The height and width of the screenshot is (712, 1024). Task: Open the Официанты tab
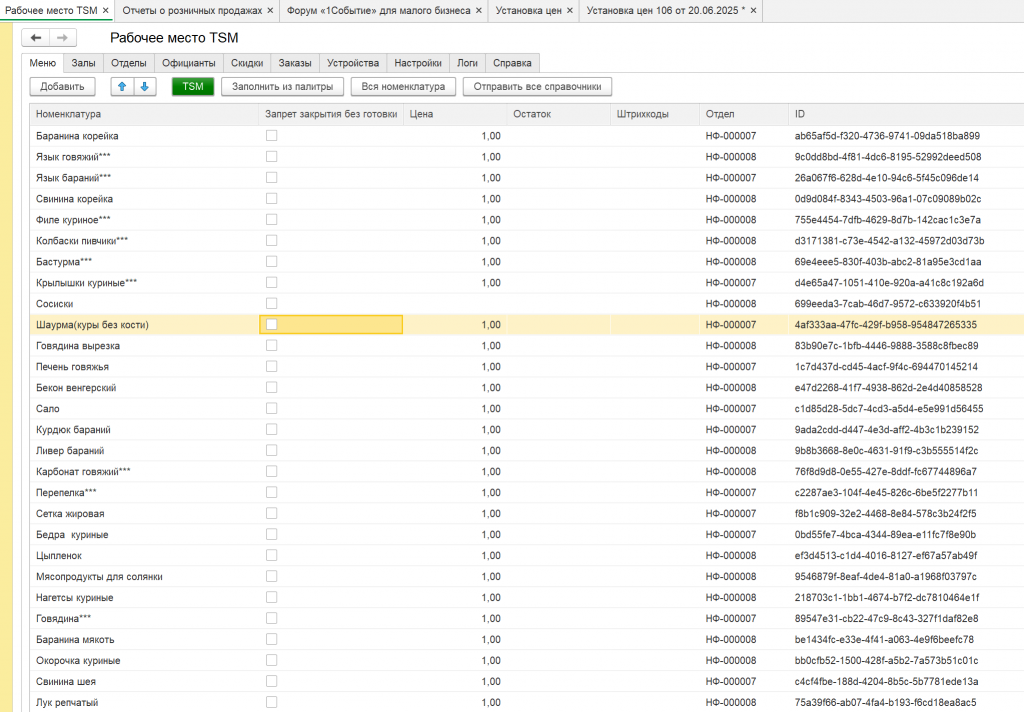(189, 63)
